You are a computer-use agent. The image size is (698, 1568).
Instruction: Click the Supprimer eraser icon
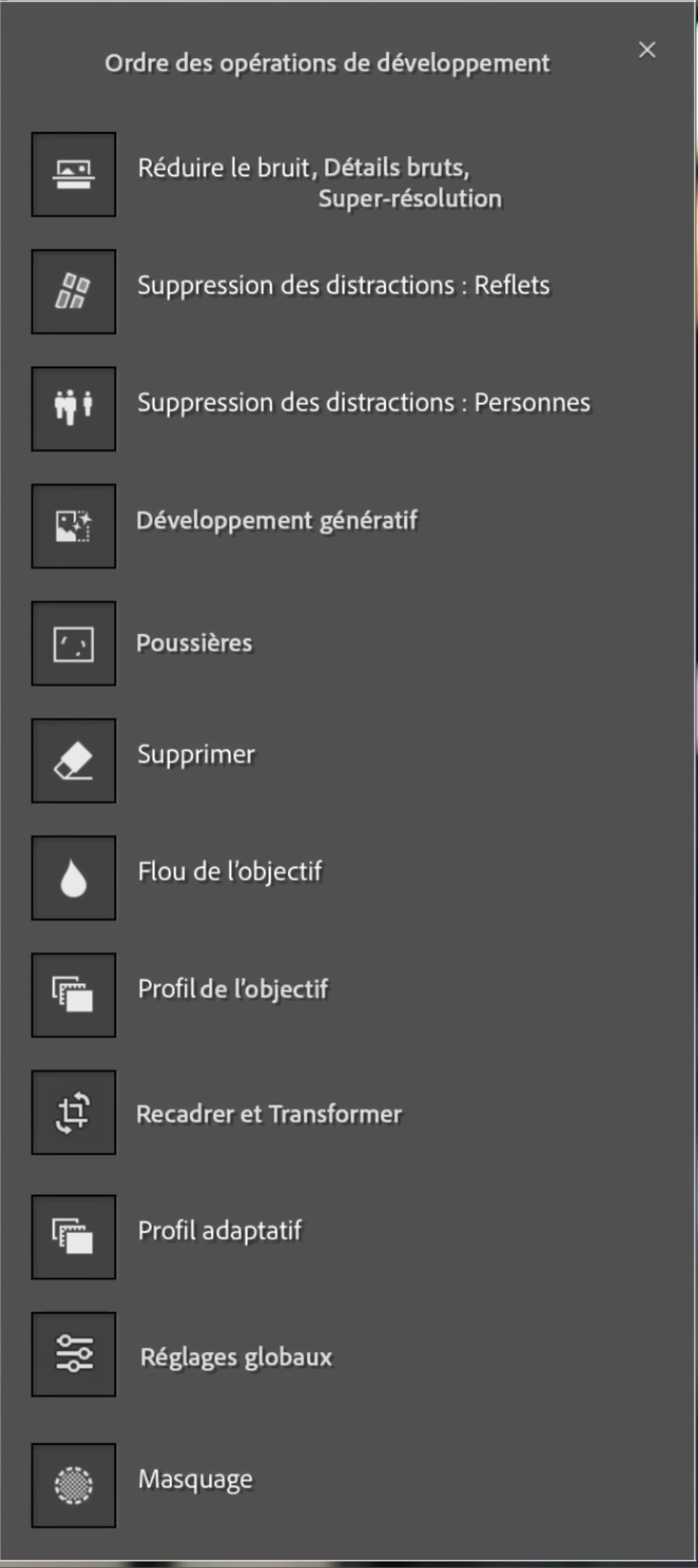(x=74, y=761)
